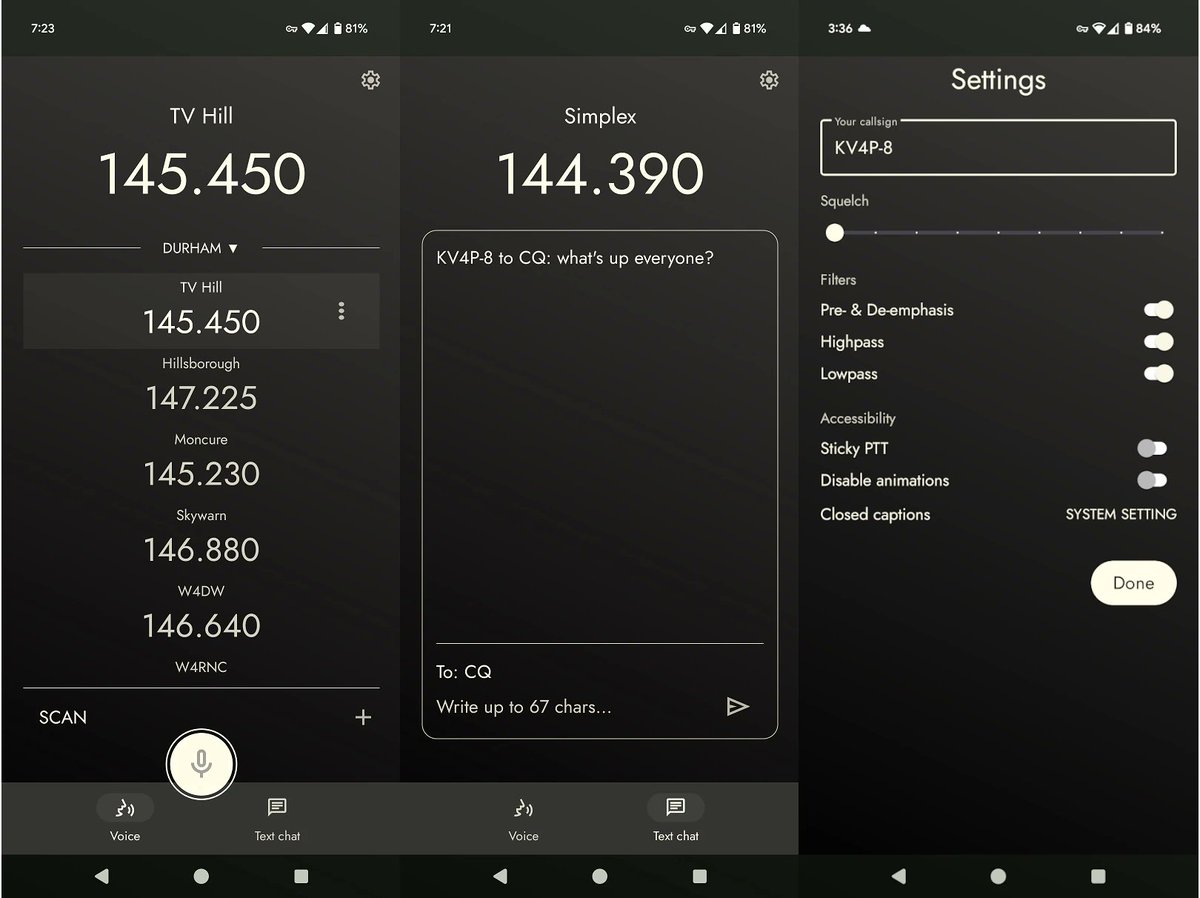Edit the Your callsign field
Screen dimensions: 1200x898
[x=998, y=148]
